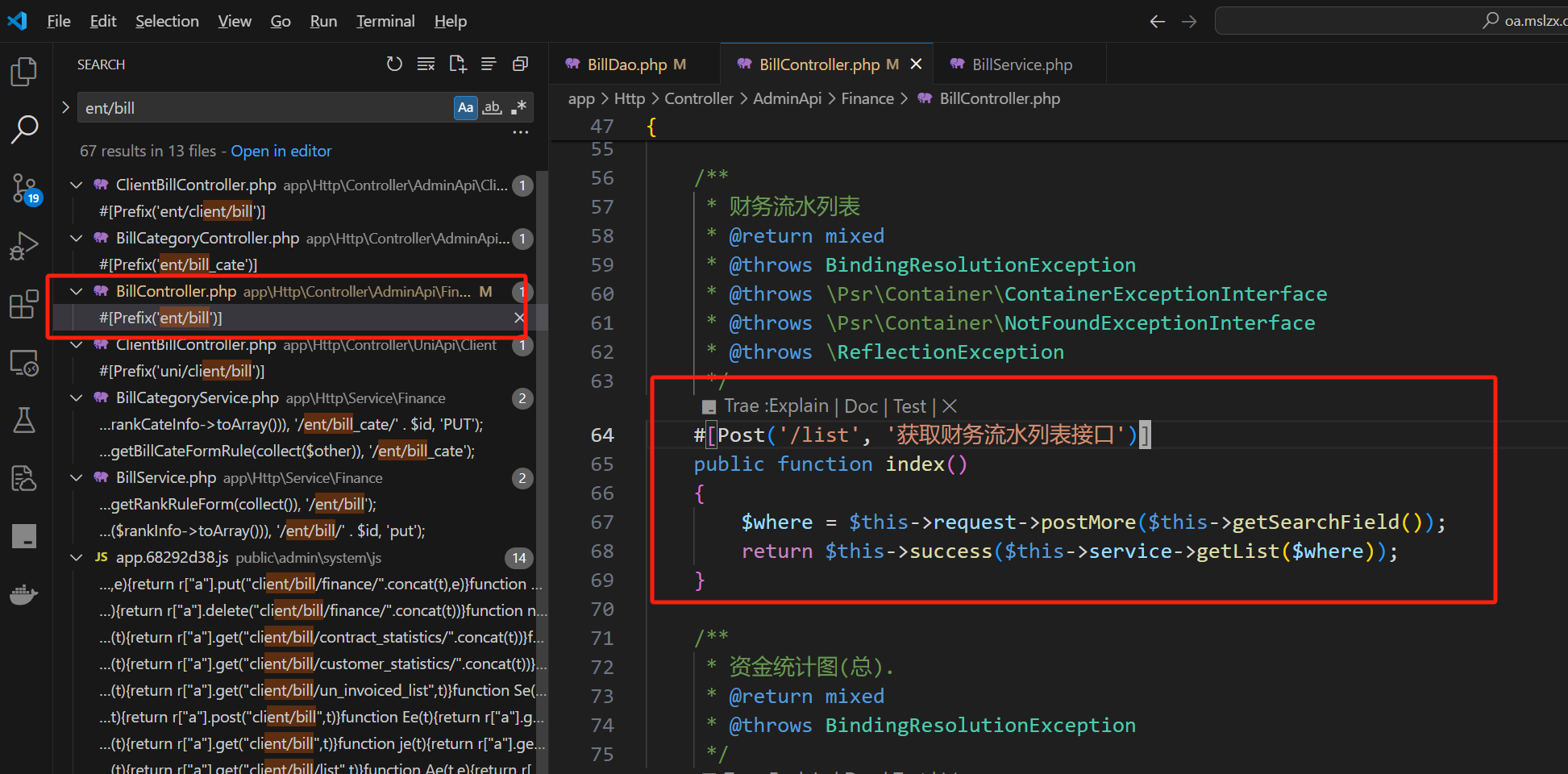The height and width of the screenshot is (774, 1568).
Task: Collapse BillCategoryService.php results group
Action: 77,397
